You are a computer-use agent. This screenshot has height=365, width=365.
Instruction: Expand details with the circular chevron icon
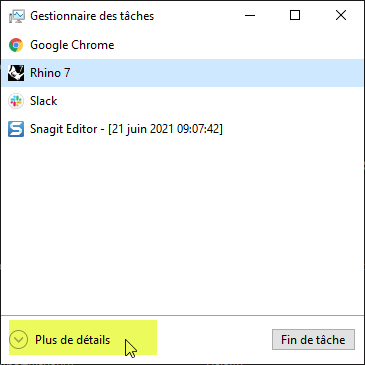point(18,340)
